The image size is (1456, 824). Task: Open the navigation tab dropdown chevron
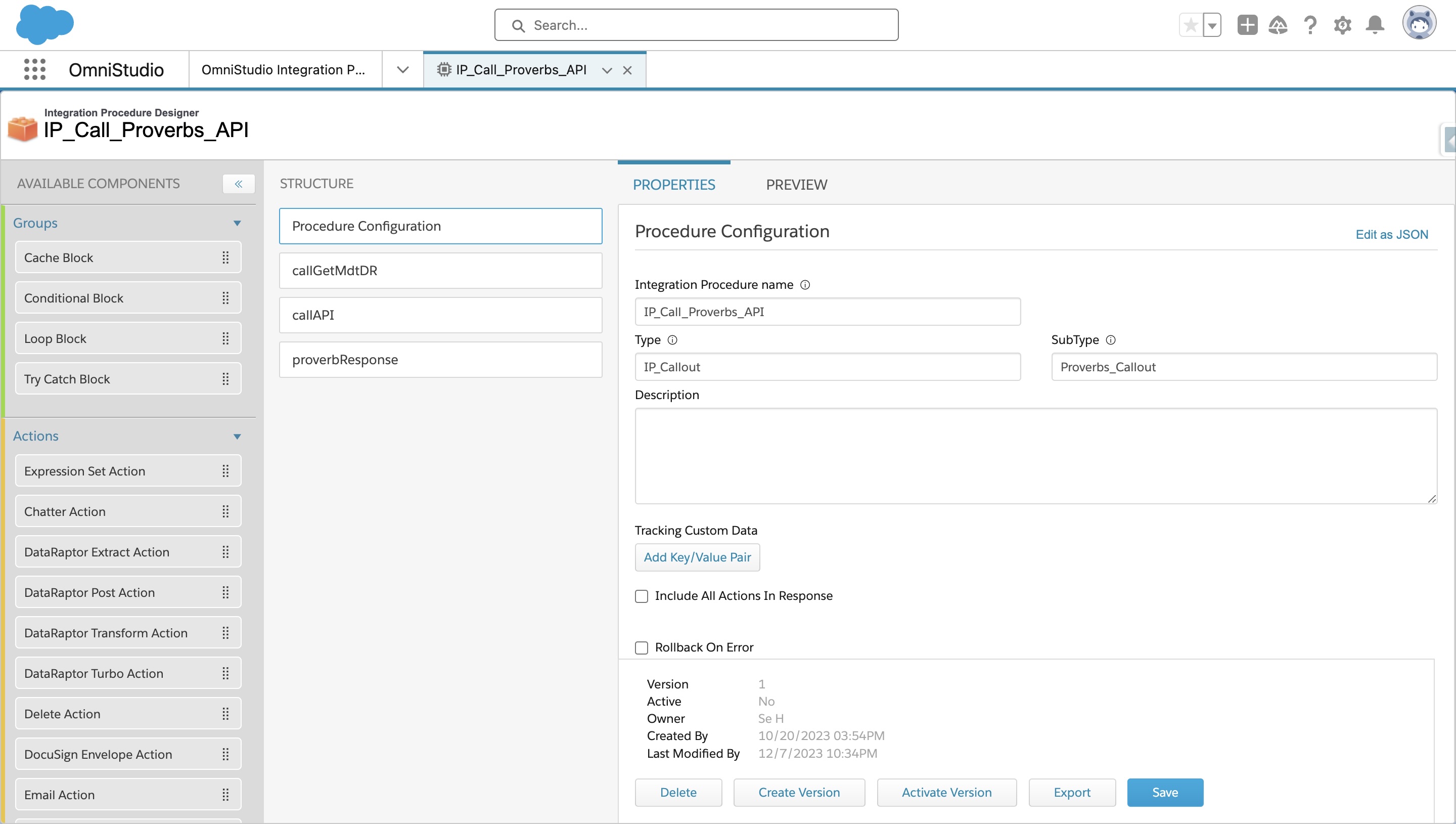402,70
